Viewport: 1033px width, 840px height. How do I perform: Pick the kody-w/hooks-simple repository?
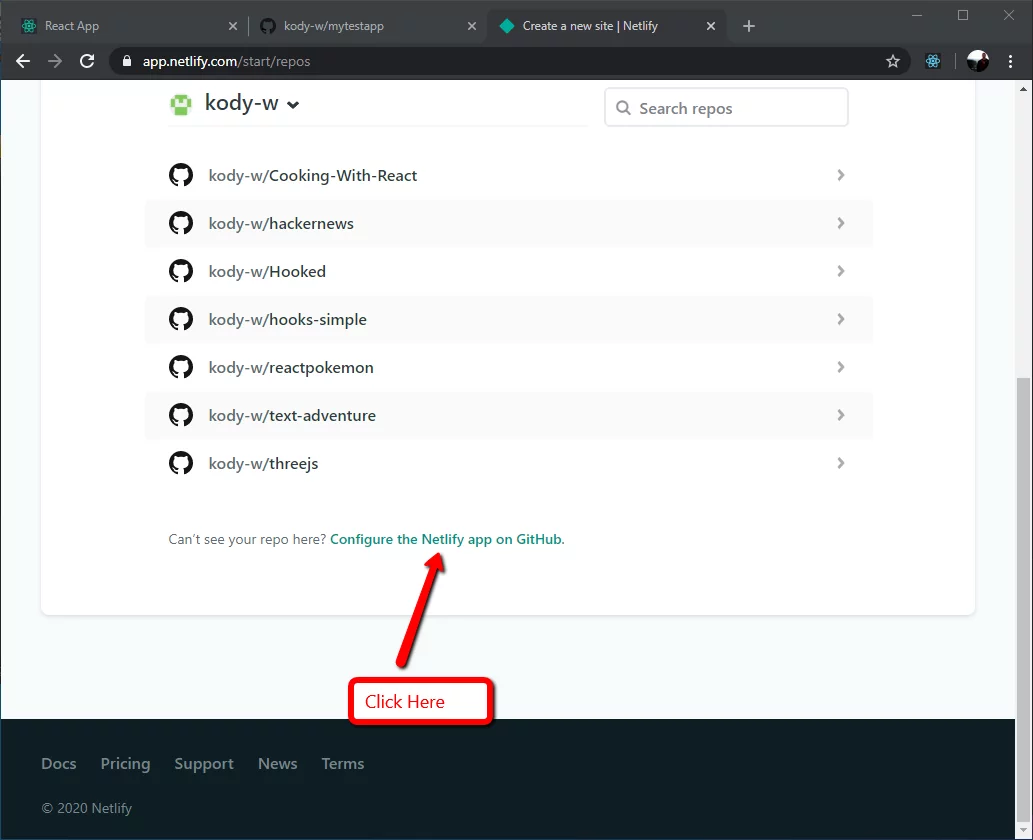(x=509, y=319)
